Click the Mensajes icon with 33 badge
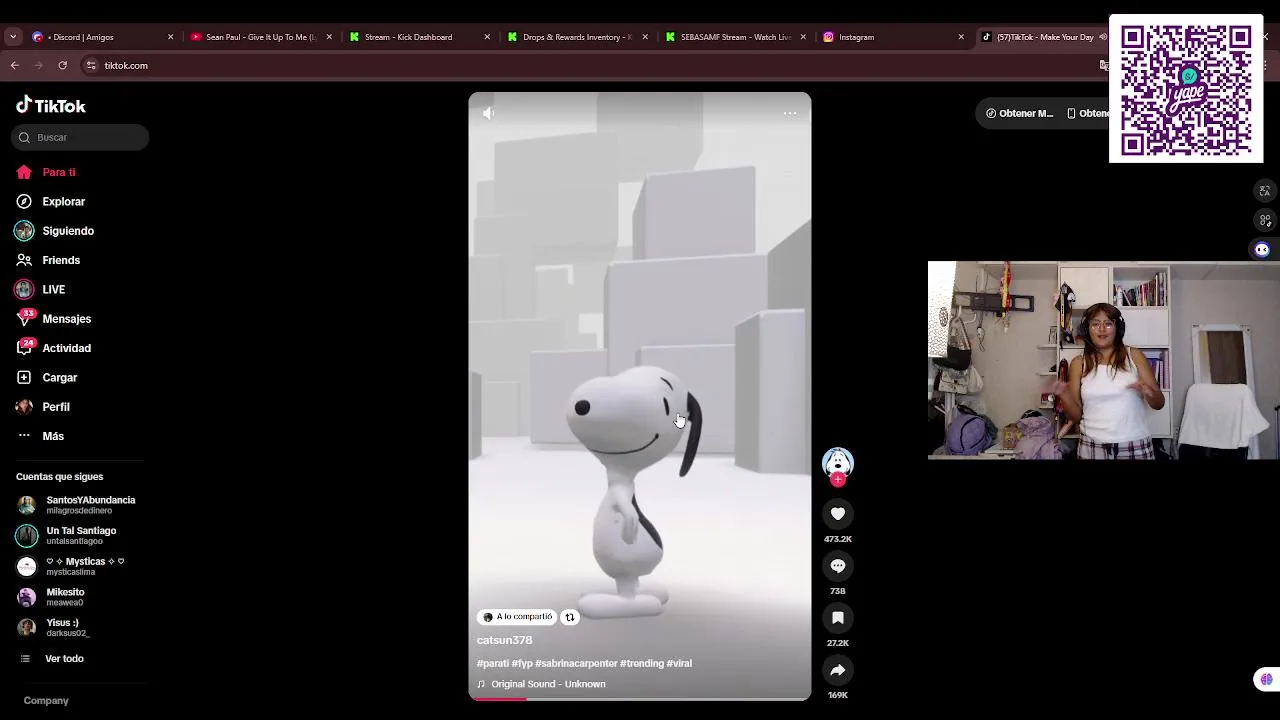 24,319
